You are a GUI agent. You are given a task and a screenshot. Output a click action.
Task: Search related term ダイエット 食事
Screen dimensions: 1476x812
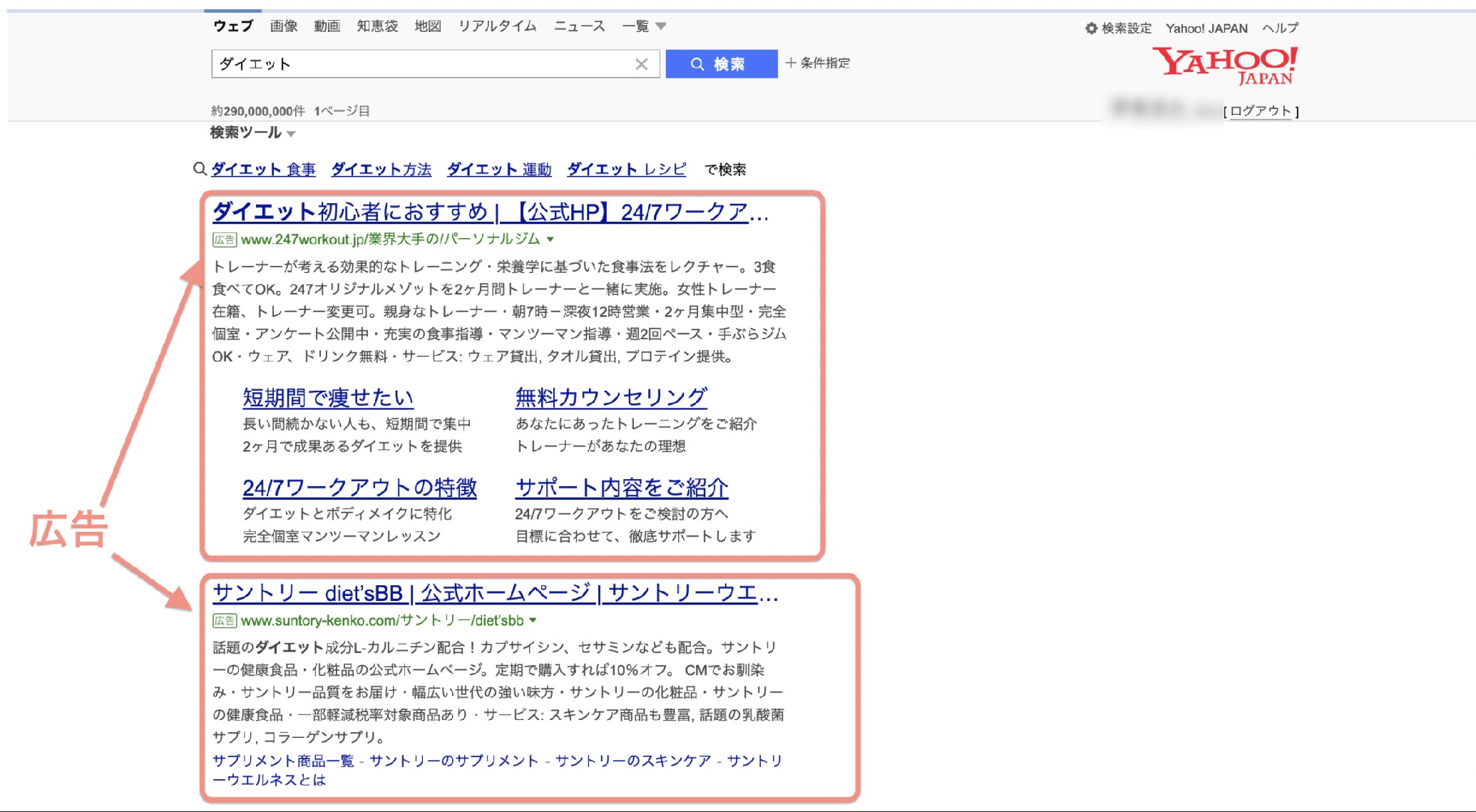264,170
